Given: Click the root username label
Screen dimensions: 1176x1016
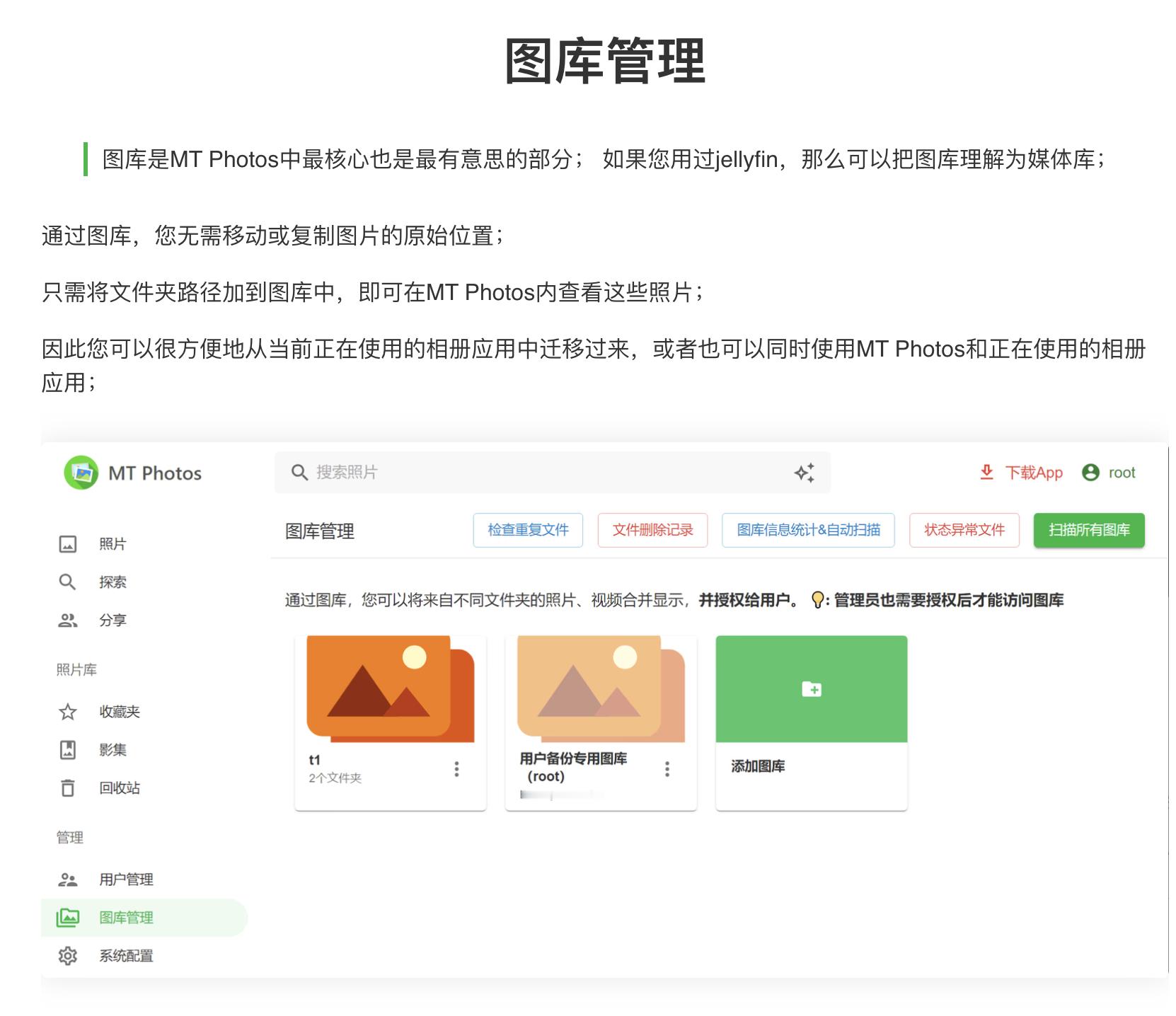Looking at the screenshot, I should click(x=1122, y=473).
